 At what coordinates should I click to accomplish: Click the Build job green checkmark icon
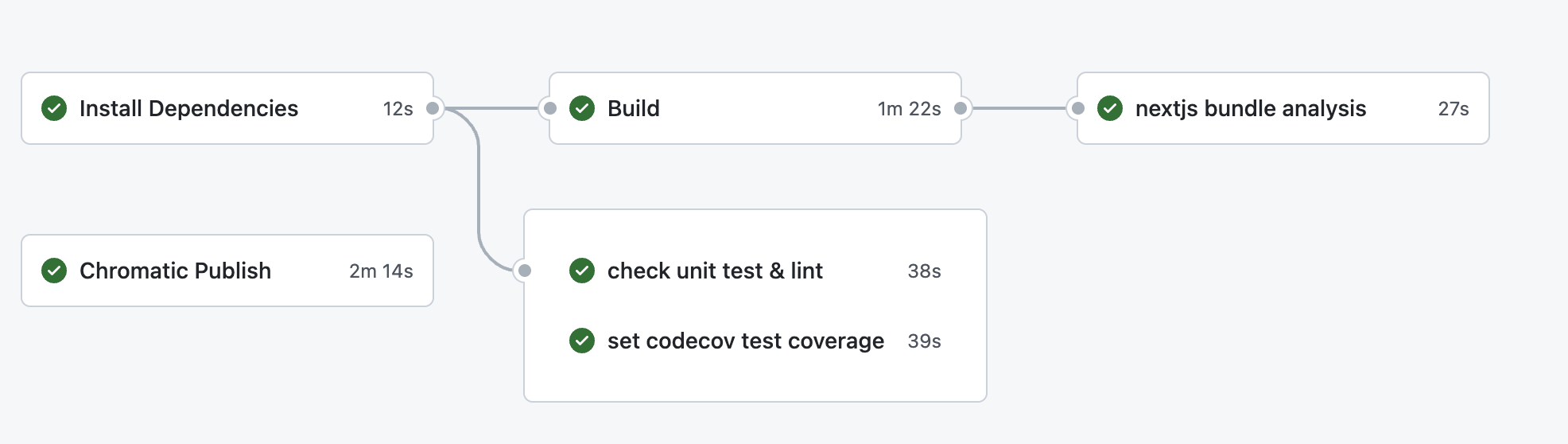pos(582,108)
